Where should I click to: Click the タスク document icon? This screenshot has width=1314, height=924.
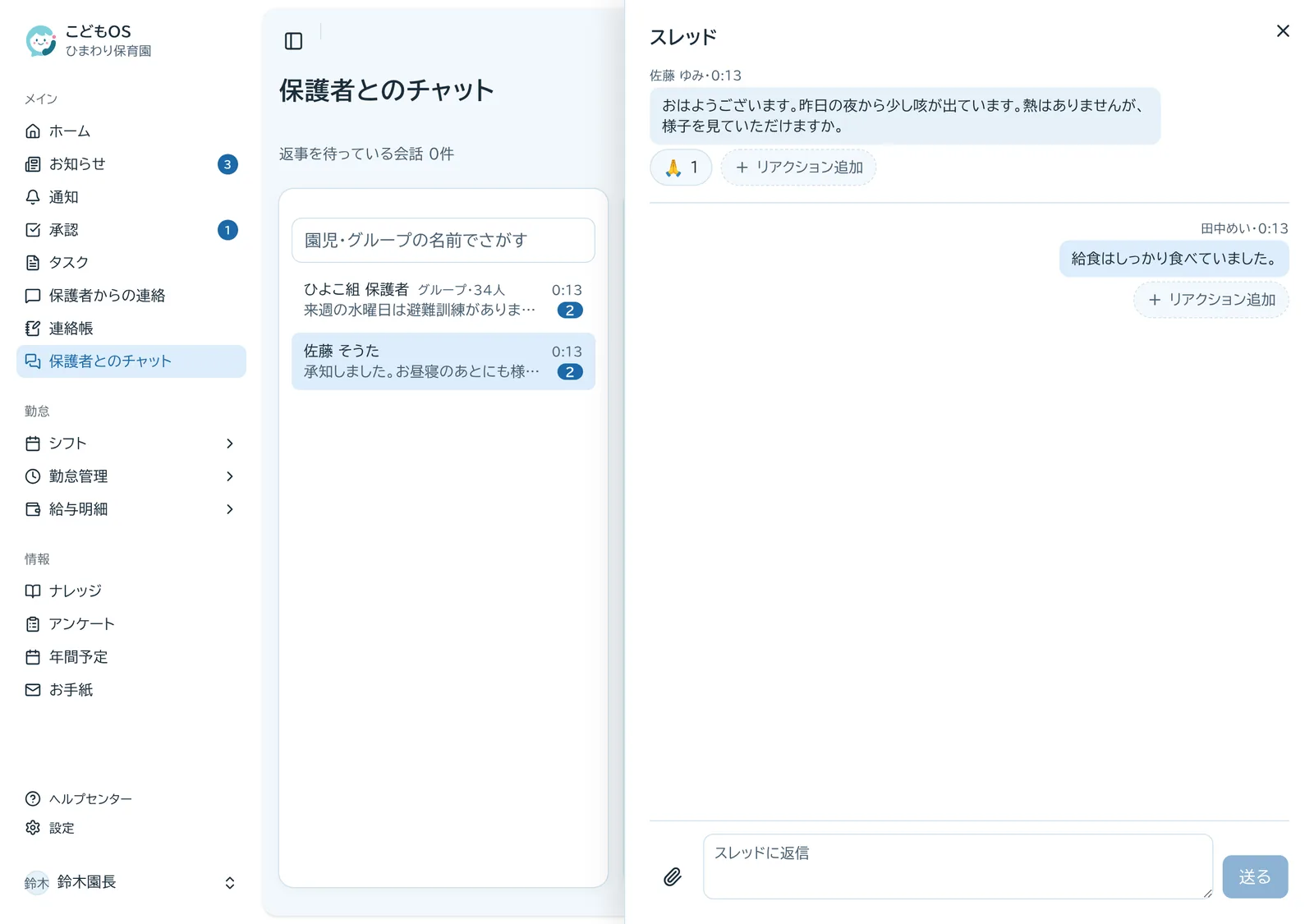coord(33,263)
